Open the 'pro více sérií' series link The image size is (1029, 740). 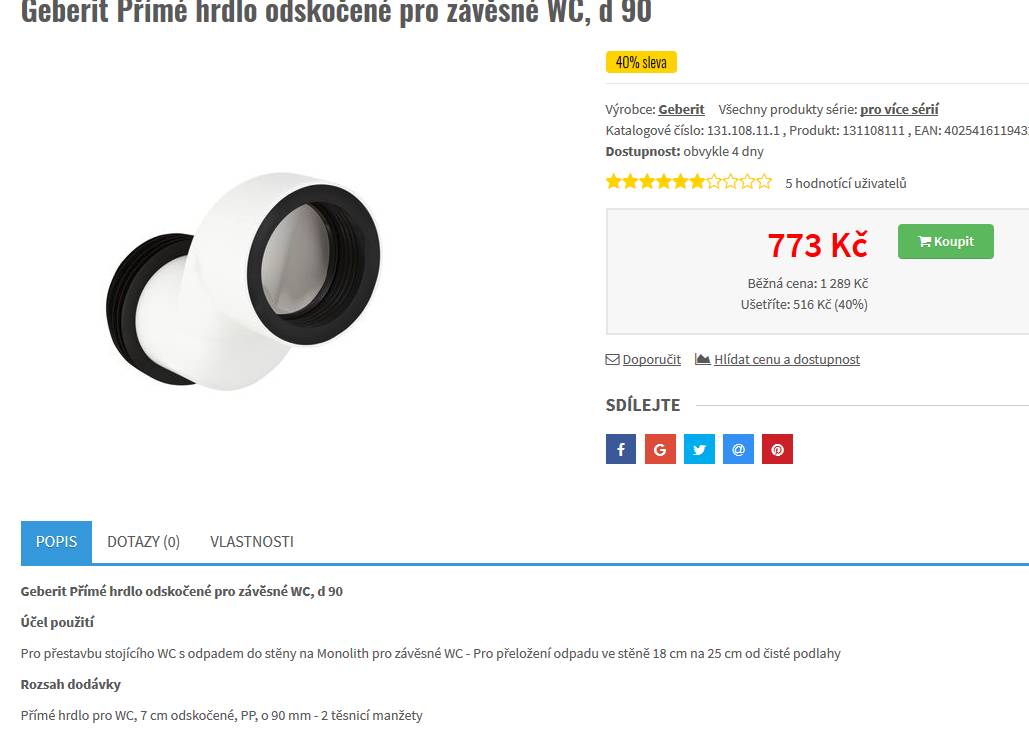(899, 110)
